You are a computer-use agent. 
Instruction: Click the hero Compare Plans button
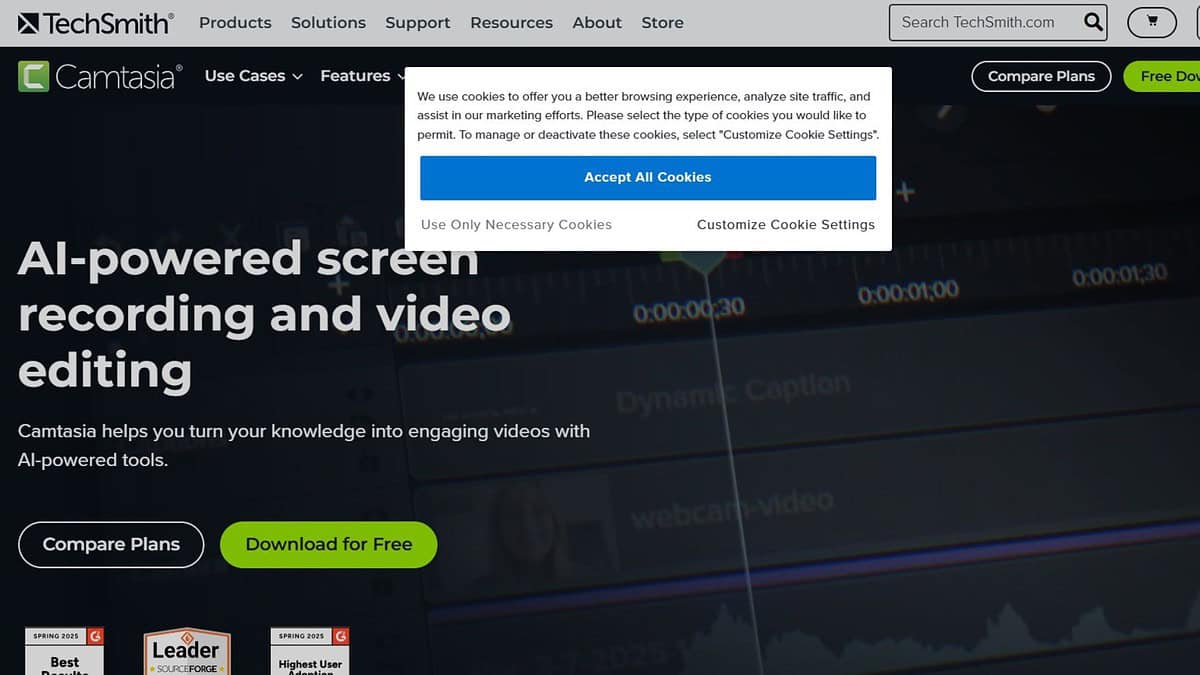tap(111, 545)
